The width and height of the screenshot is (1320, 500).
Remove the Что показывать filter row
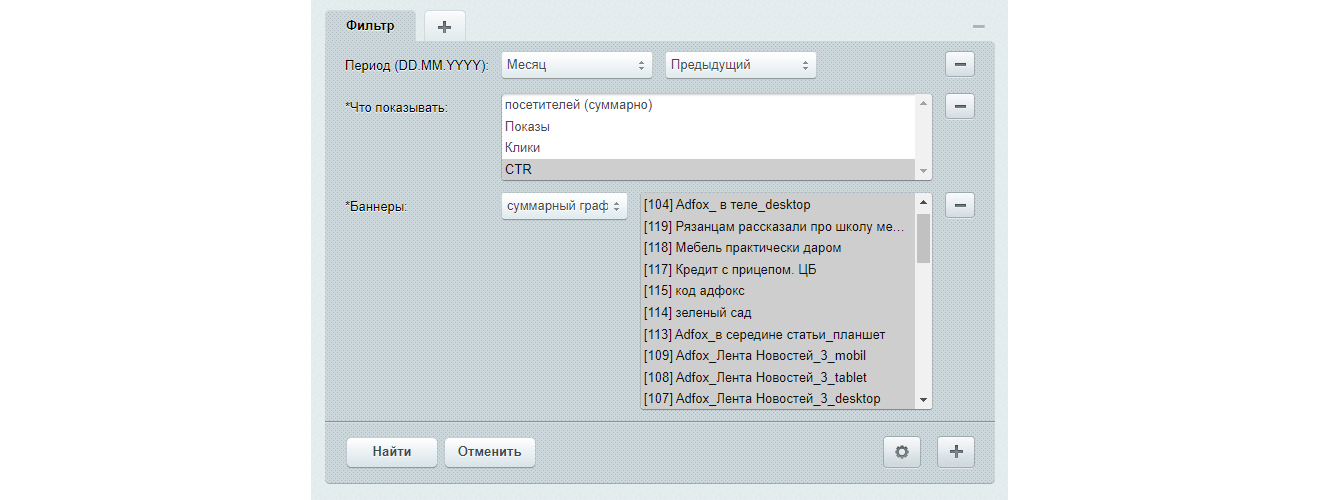(x=960, y=105)
